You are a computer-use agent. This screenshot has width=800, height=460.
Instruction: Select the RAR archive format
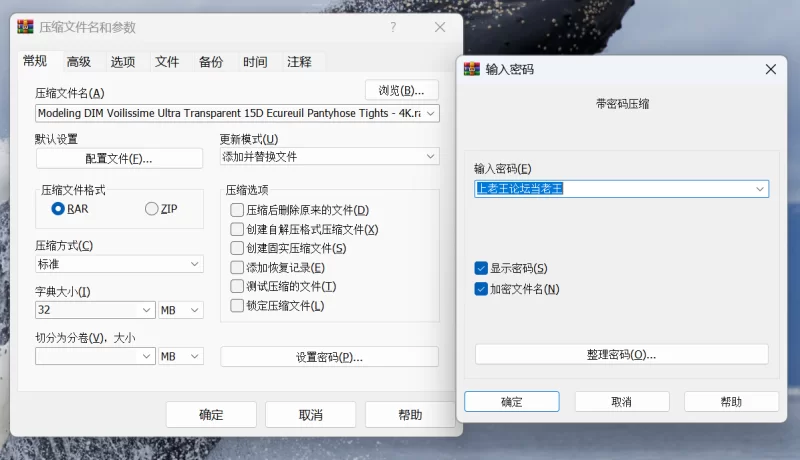click(x=59, y=209)
